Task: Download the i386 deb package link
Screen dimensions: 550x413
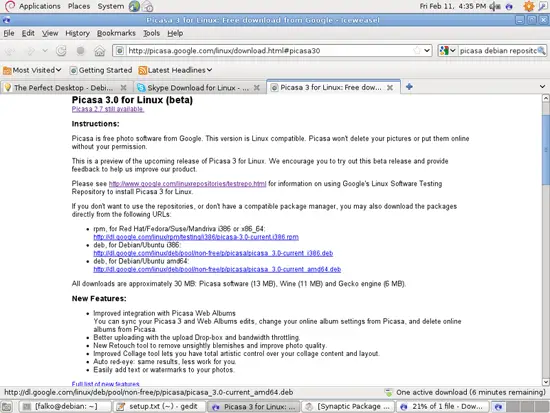Action: click(x=213, y=253)
